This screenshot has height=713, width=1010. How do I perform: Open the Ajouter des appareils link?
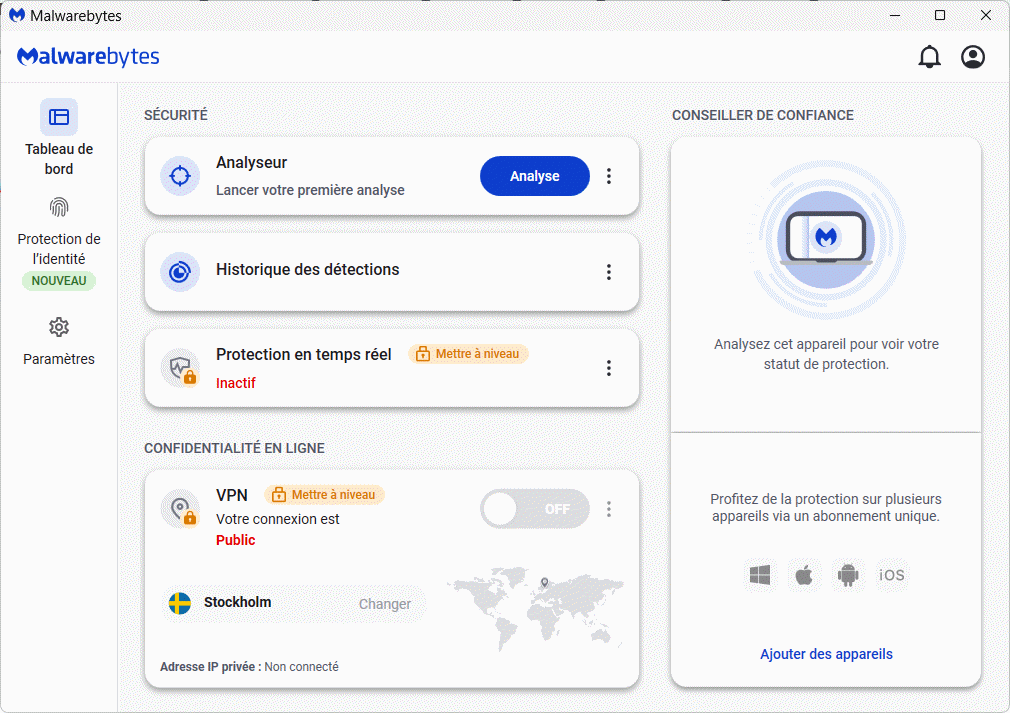point(826,654)
